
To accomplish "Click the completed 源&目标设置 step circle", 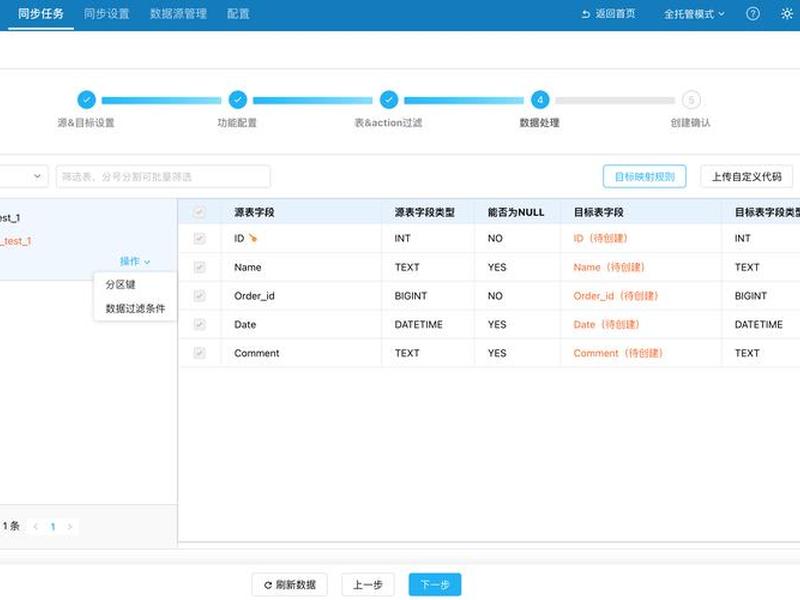I will tap(86, 99).
